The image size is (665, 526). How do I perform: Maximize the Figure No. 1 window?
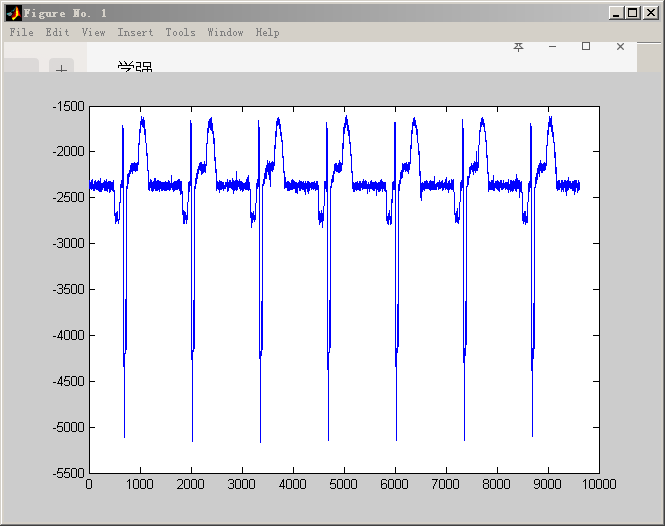[x=632, y=13]
